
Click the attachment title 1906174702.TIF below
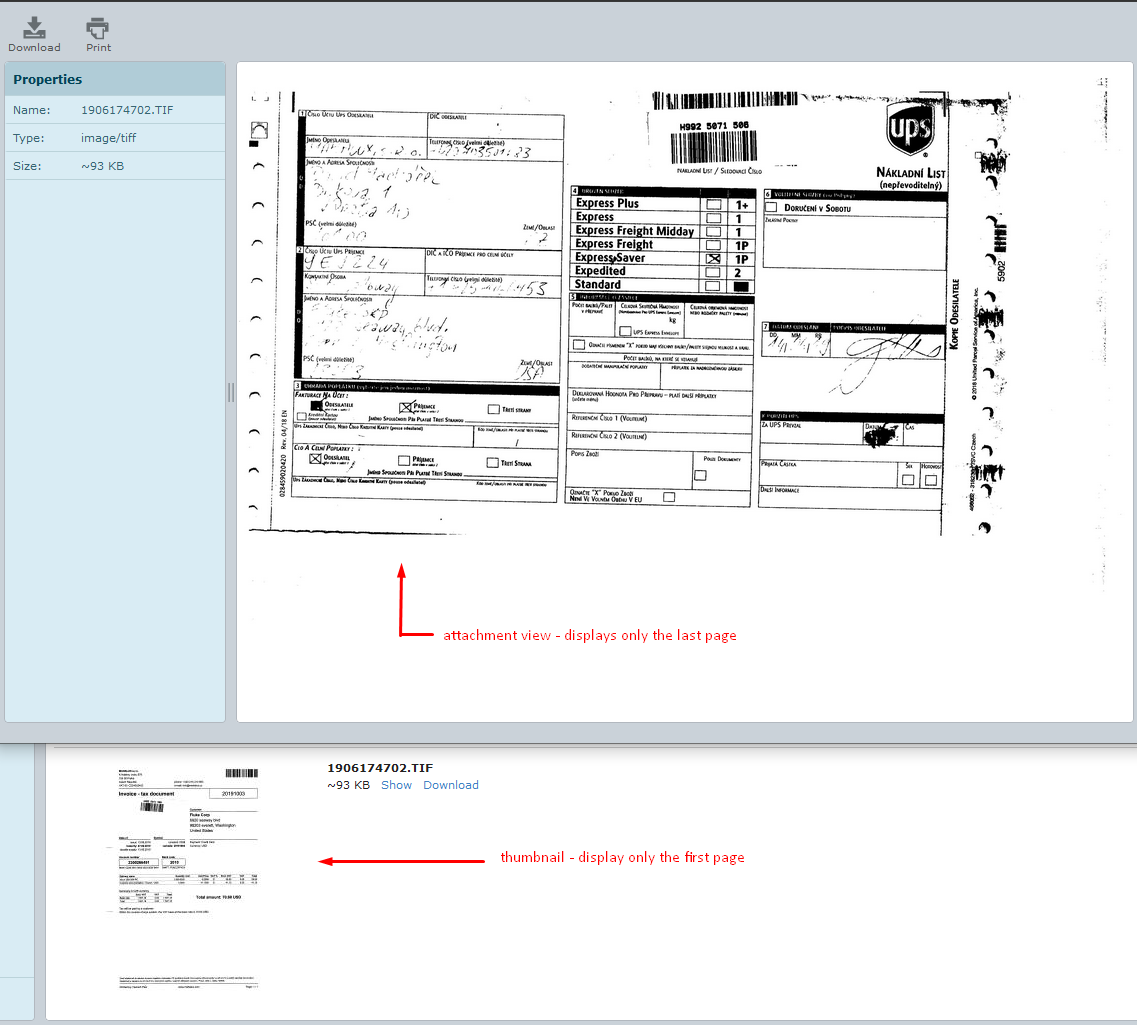click(x=380, y=768)
